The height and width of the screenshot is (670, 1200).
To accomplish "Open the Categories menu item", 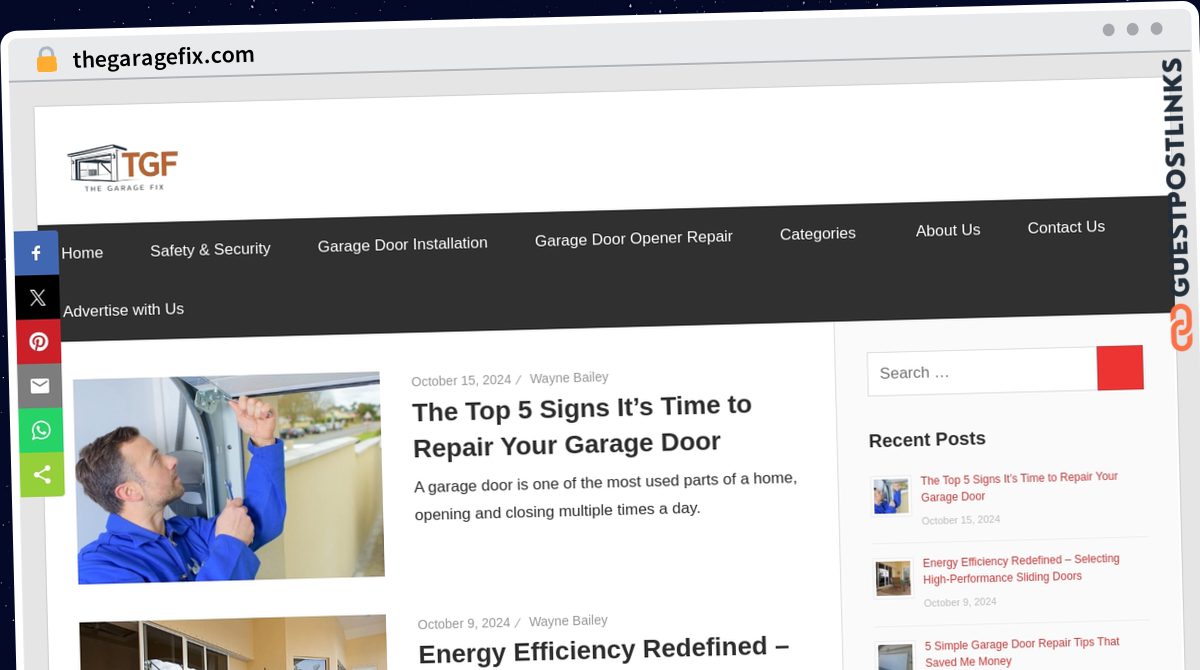I will tap(818, 234).
